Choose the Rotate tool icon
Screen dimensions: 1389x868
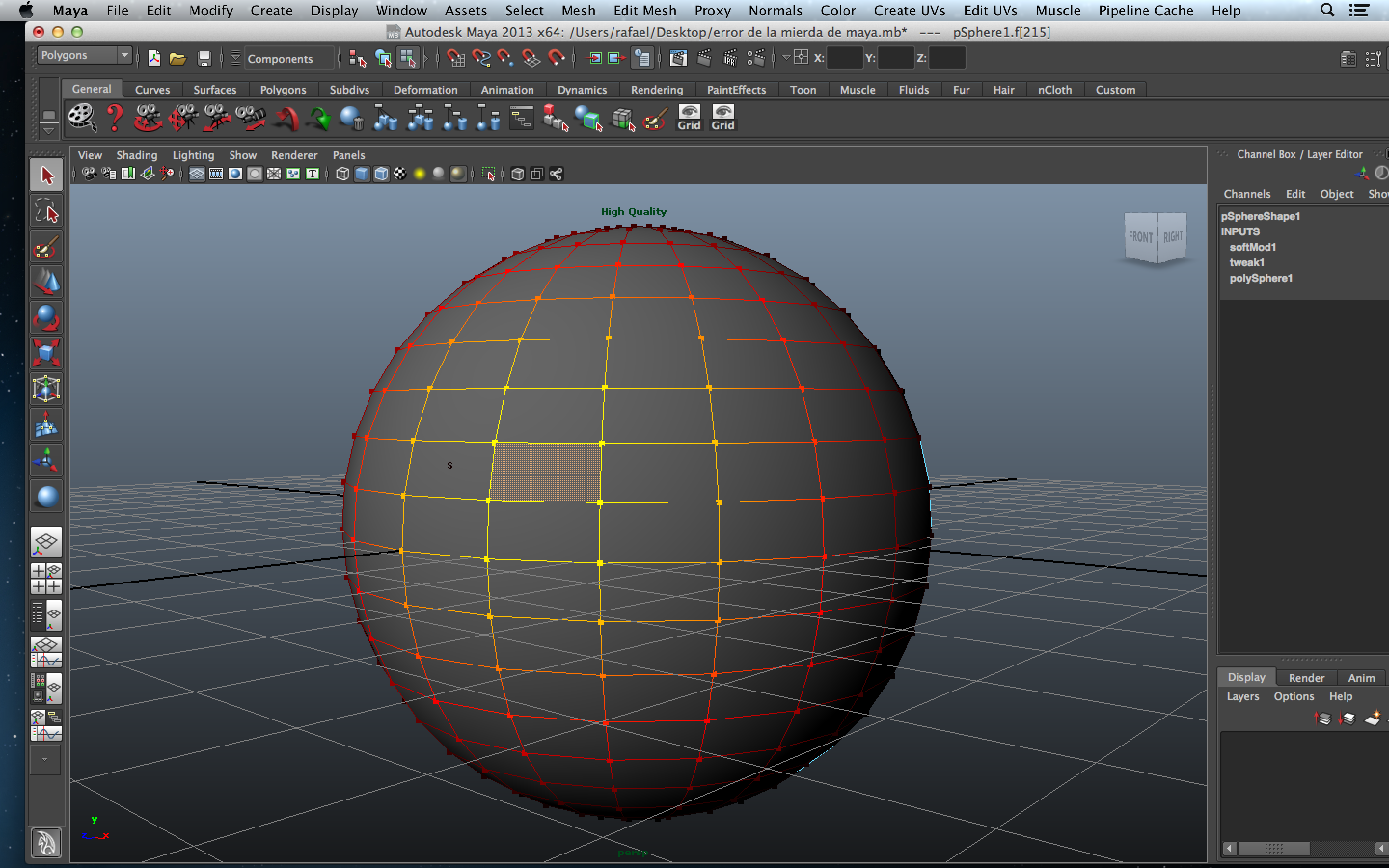coord(46,317)
